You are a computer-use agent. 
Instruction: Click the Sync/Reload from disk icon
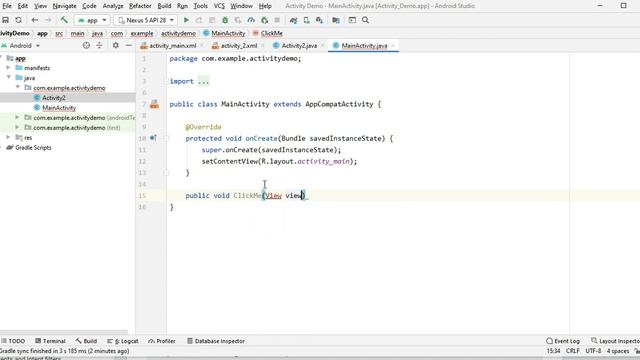[x=18, y=20]
